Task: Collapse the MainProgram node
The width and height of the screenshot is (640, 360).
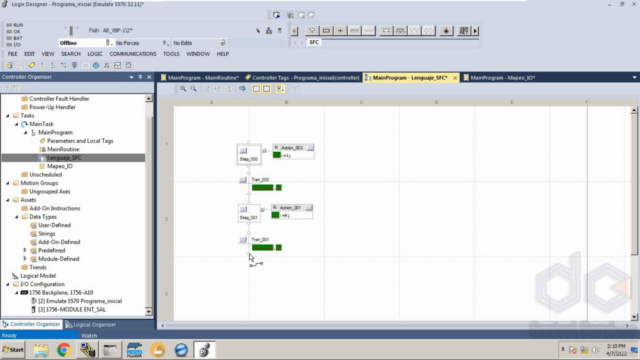Action: click(25, 133)
